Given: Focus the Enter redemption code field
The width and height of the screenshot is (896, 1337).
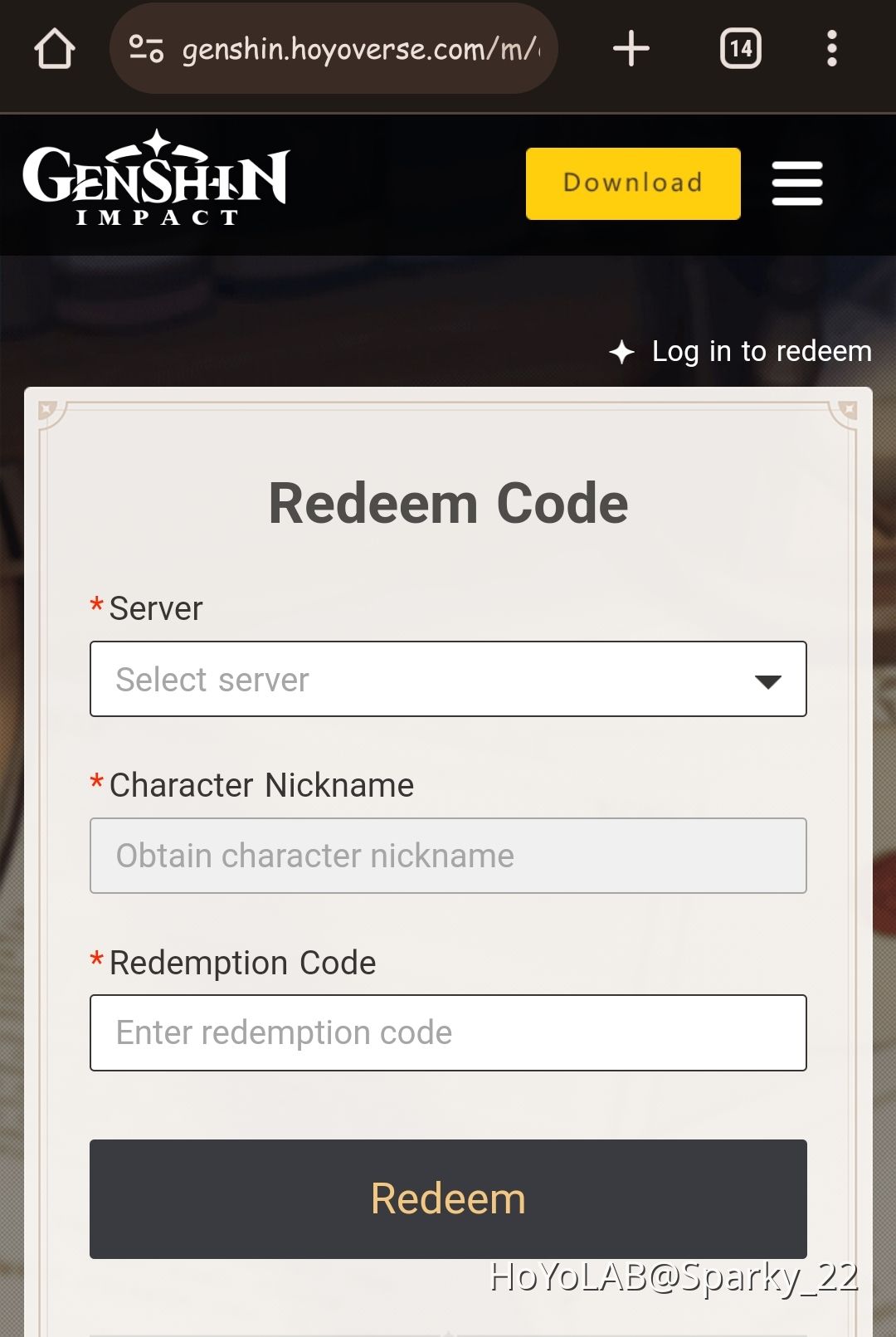Looking at the screenshot, I should (x=448, y=1032).
